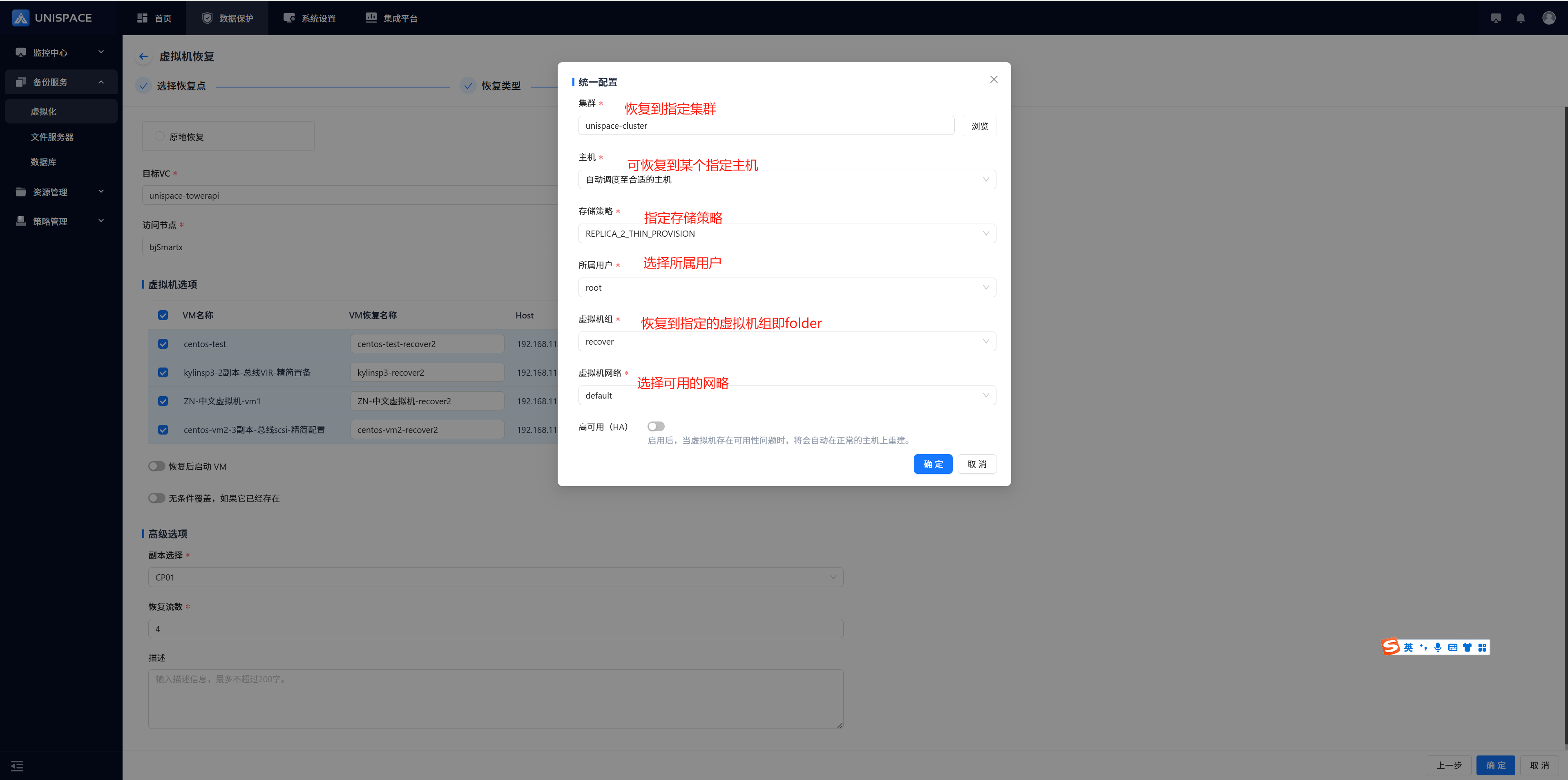
Task: Click the microphone icon in the input method bar
Action: (1438, 647)
